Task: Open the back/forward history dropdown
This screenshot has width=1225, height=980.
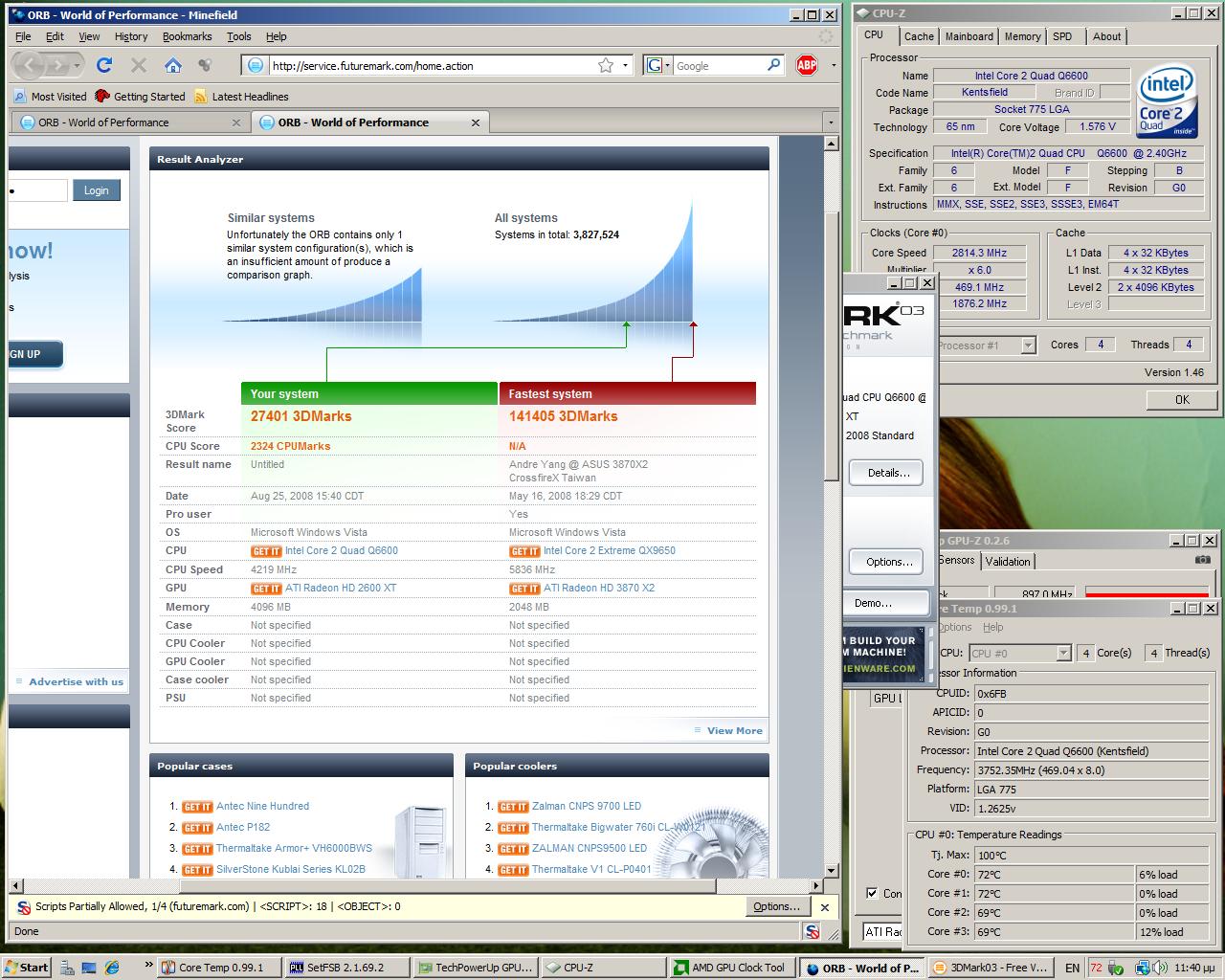Action: click(78, 65)
